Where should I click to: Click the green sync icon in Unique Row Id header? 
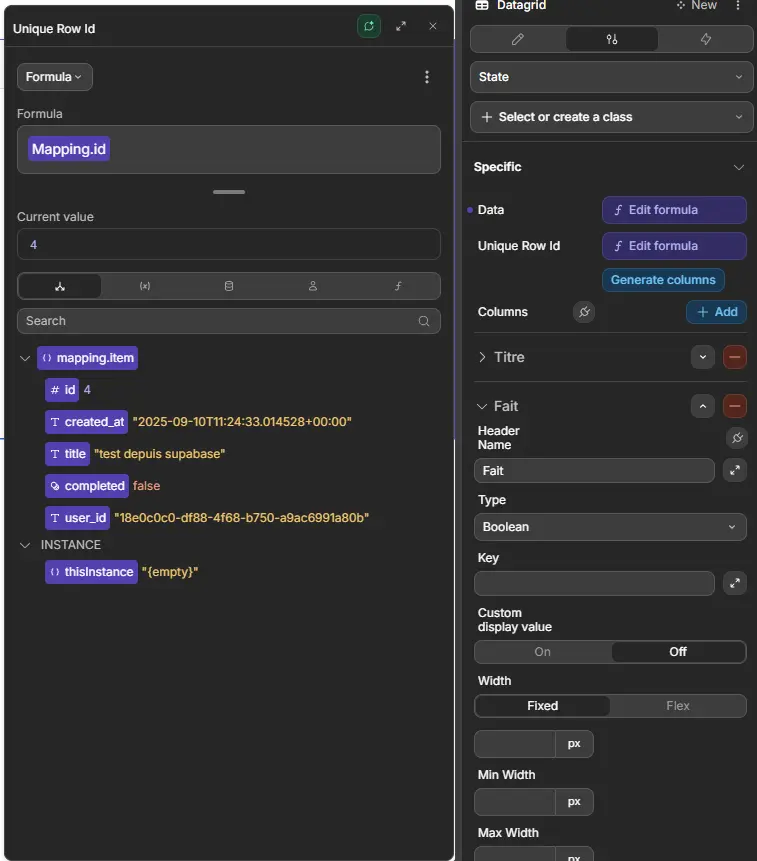click(369, 26)
